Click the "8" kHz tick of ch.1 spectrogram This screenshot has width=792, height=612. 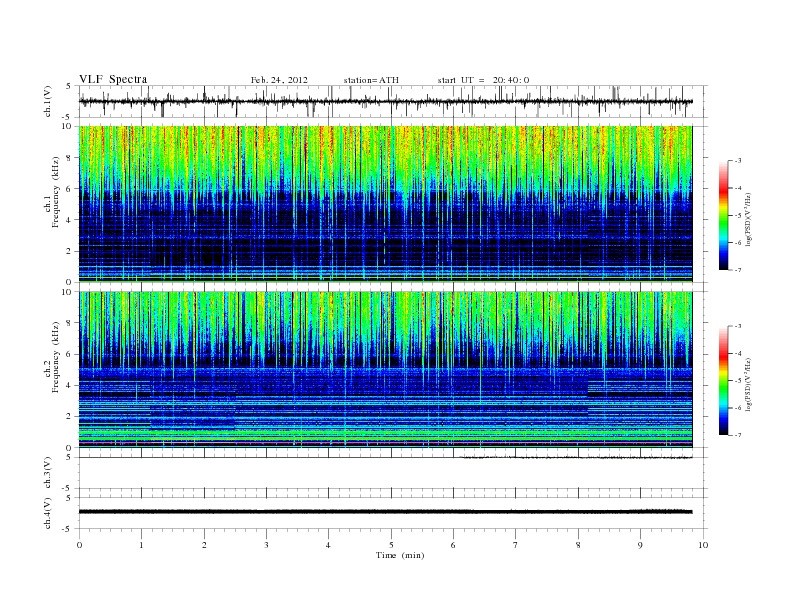click(69, 158)
